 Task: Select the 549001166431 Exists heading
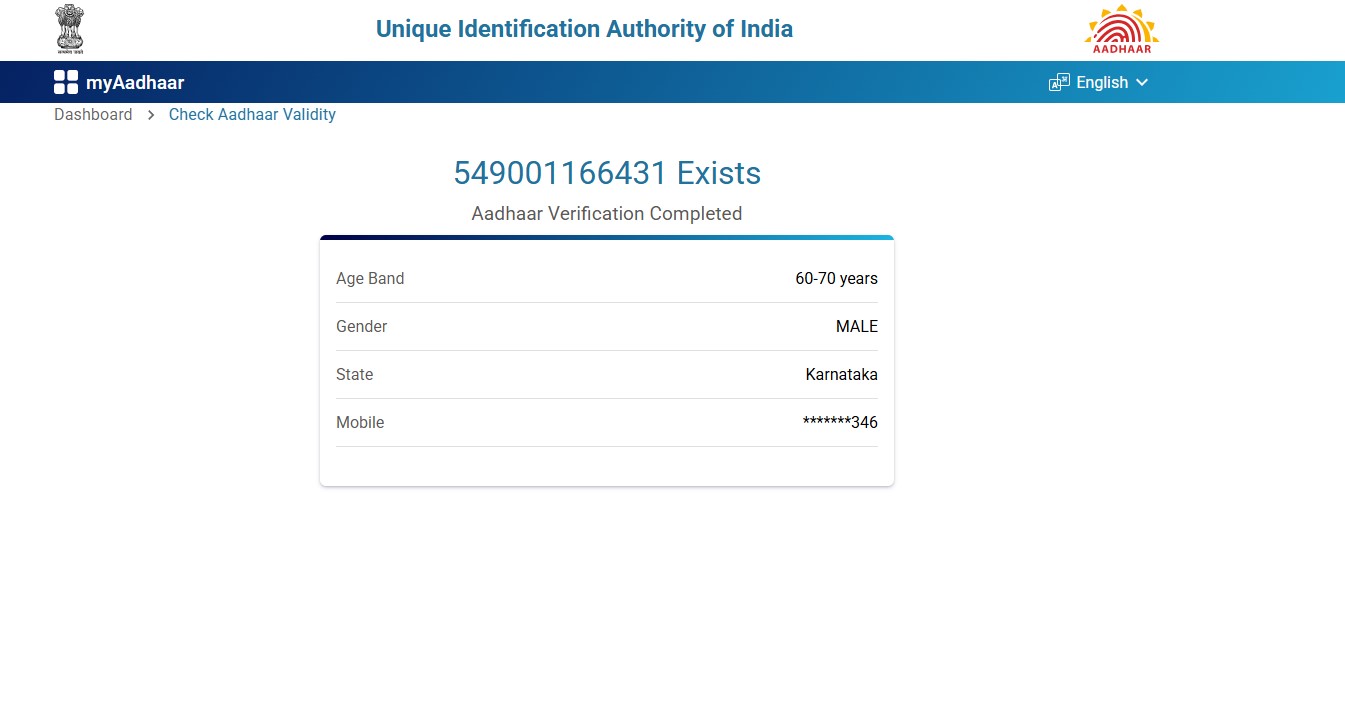pos(607,173)
